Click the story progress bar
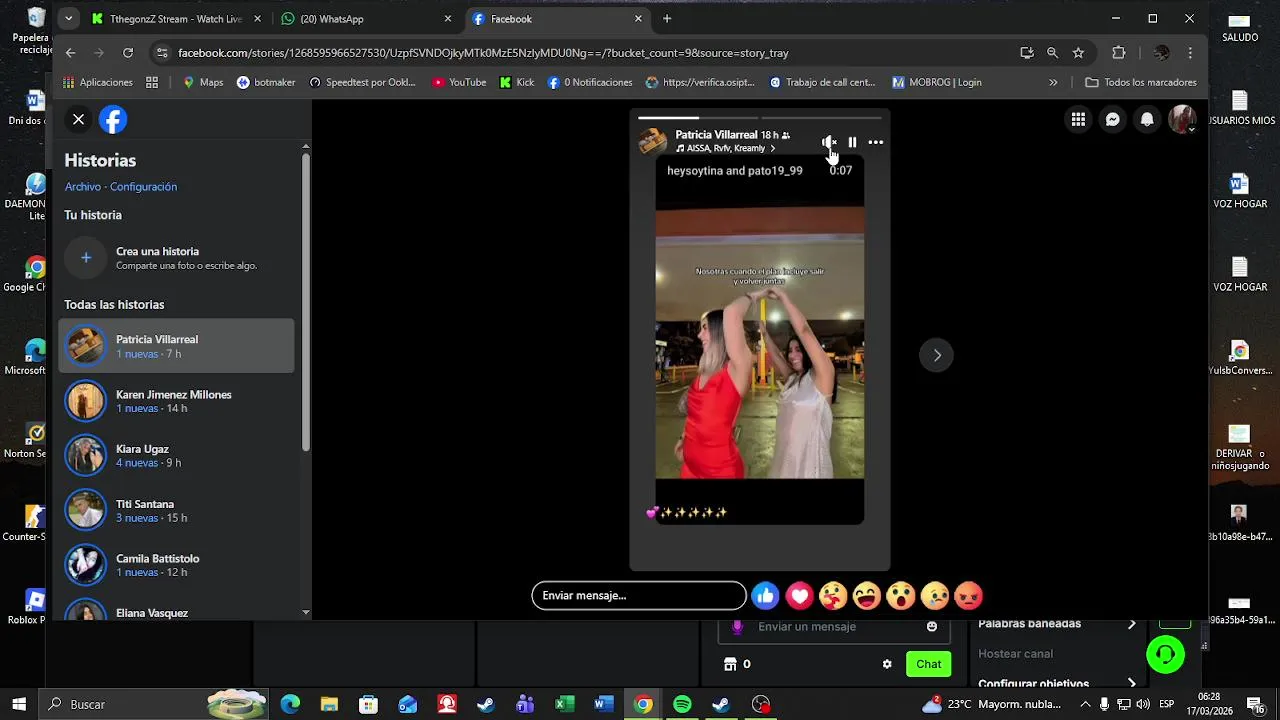The height and width of the screenshot is (720, 1280). pos(760,118)
